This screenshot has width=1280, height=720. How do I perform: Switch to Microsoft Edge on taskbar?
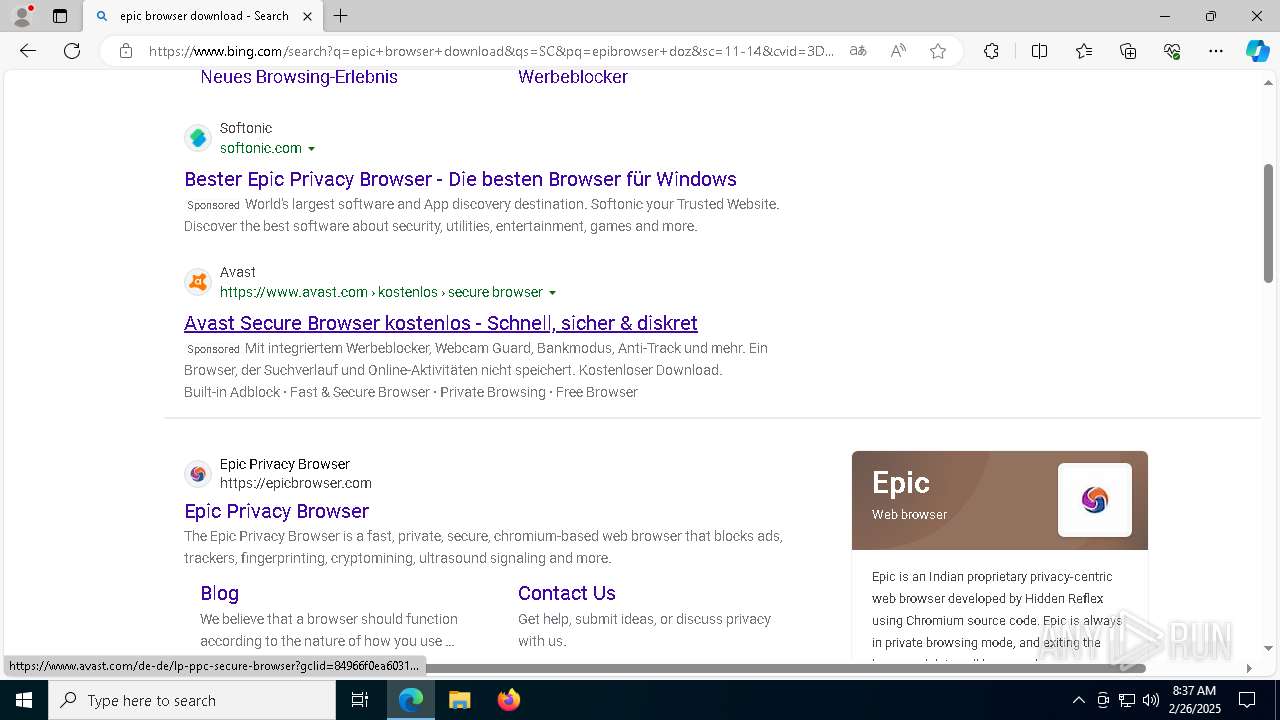tap(411, 700)
